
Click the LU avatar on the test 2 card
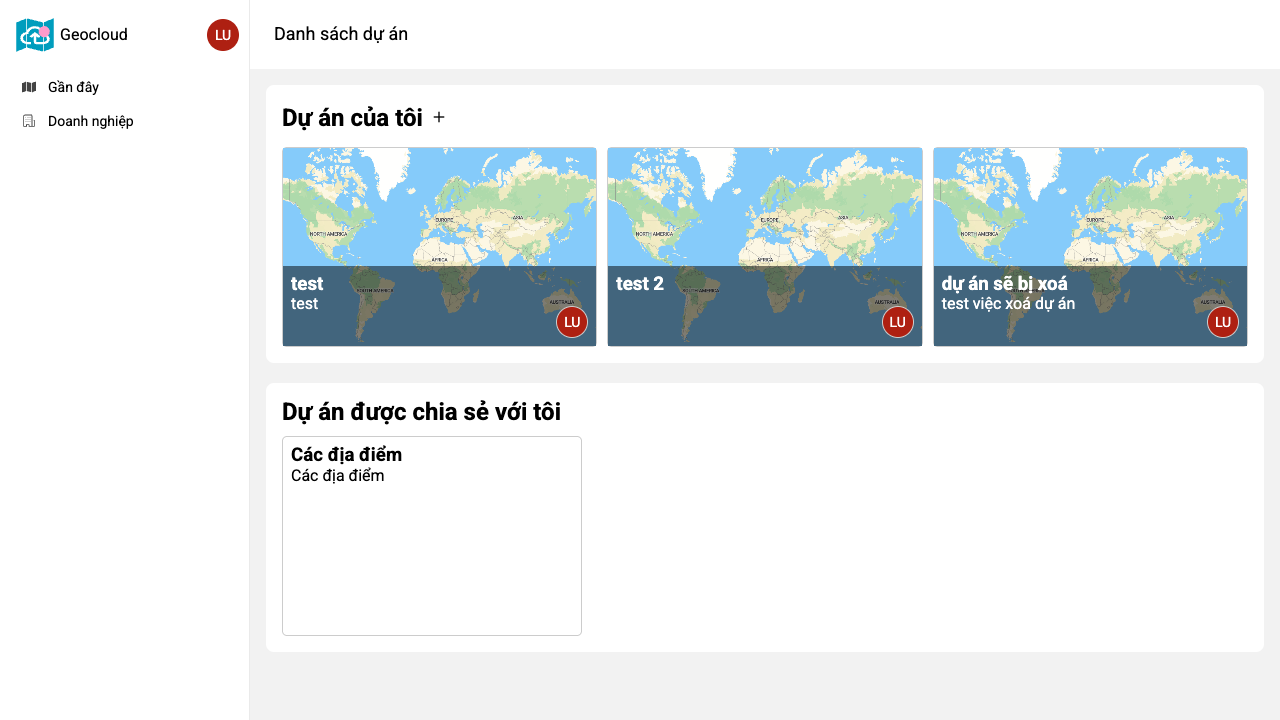click(x=897, y=321)
